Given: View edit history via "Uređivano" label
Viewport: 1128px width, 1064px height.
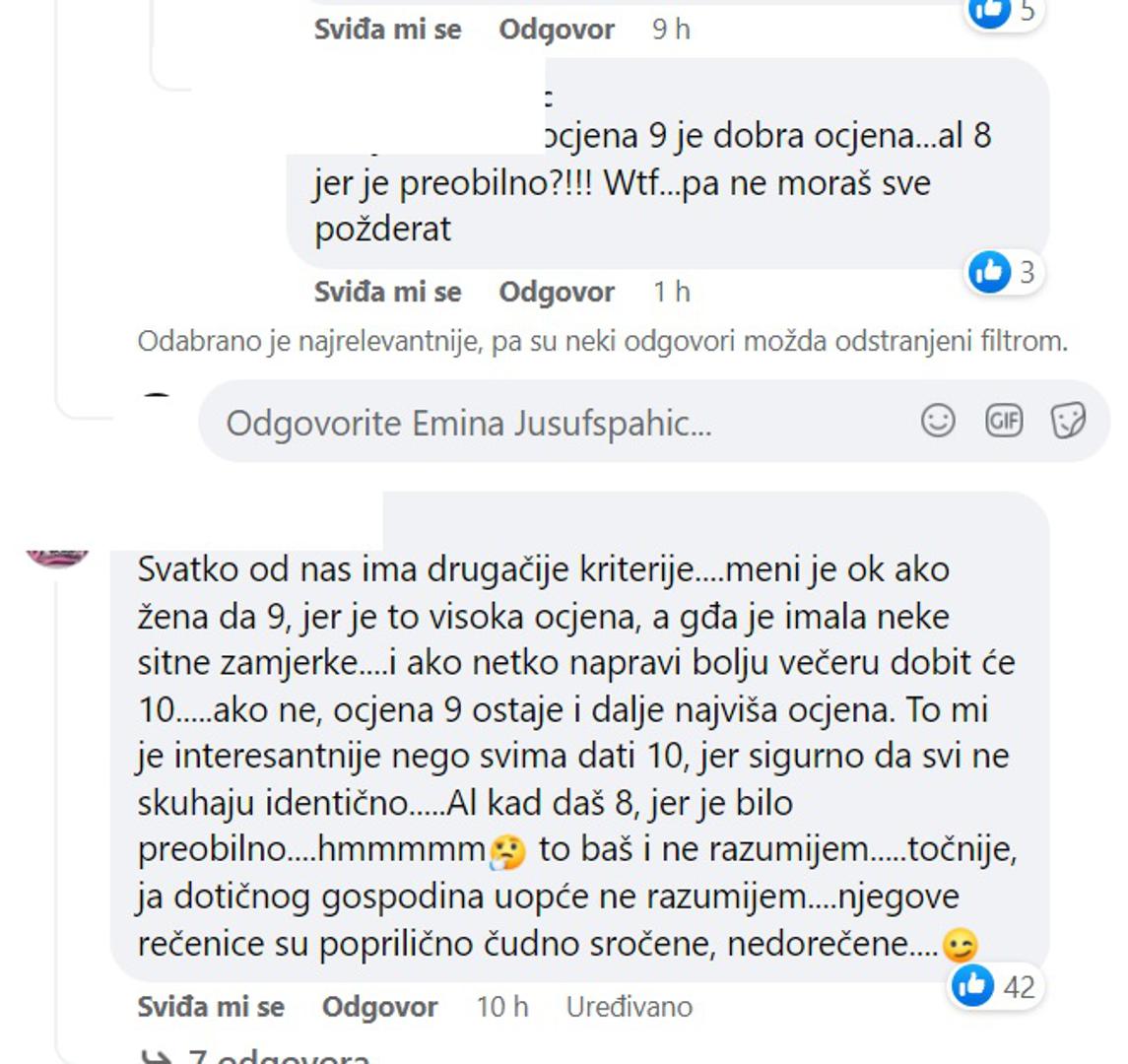Looking at the screenshot, I should [629, 1007].
